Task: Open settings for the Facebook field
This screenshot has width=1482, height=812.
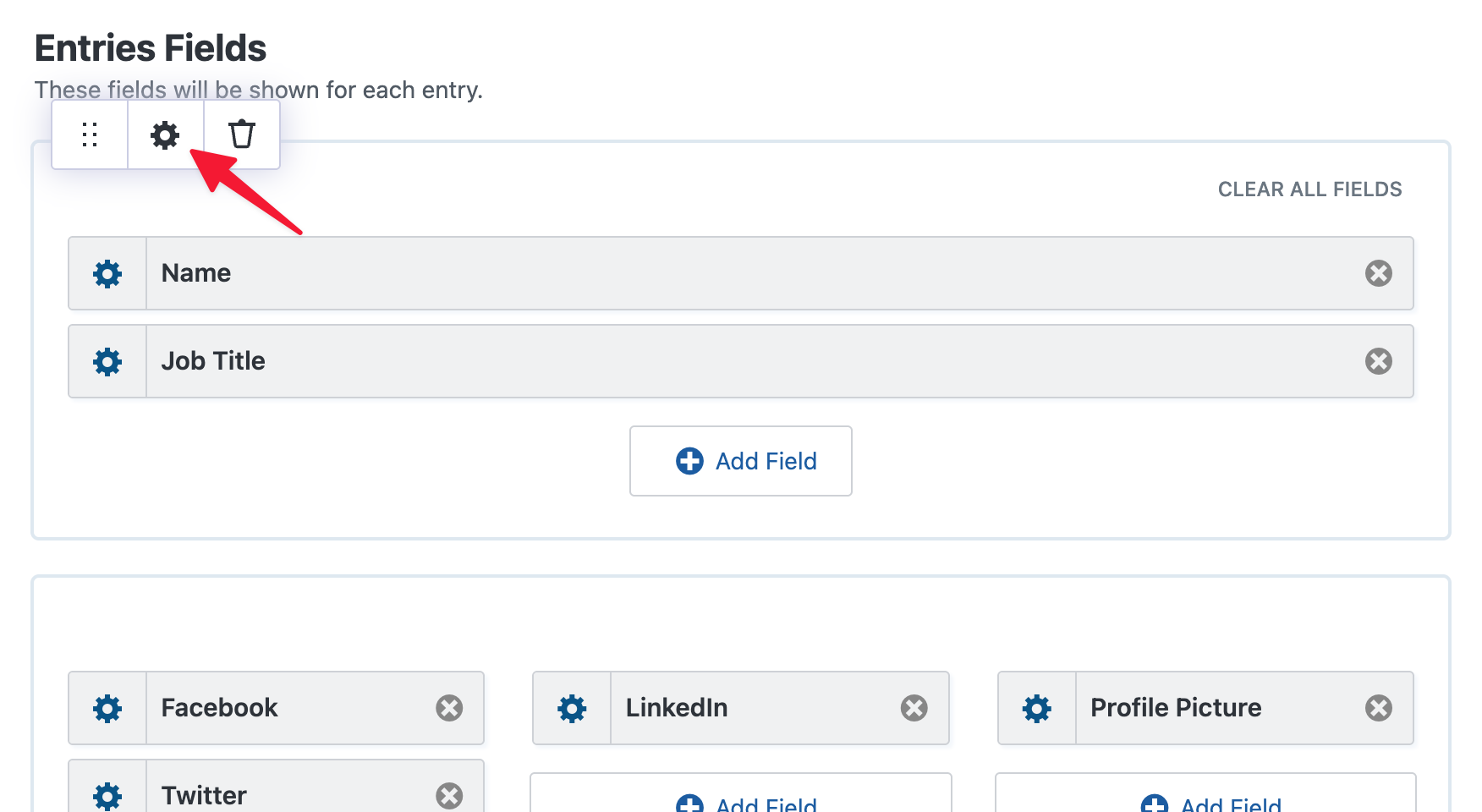Action: (107, 708)
